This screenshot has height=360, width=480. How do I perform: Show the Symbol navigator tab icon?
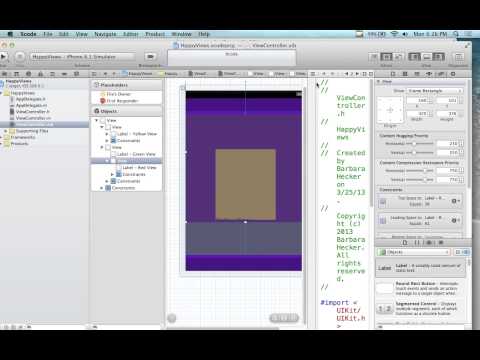(16, 74)
